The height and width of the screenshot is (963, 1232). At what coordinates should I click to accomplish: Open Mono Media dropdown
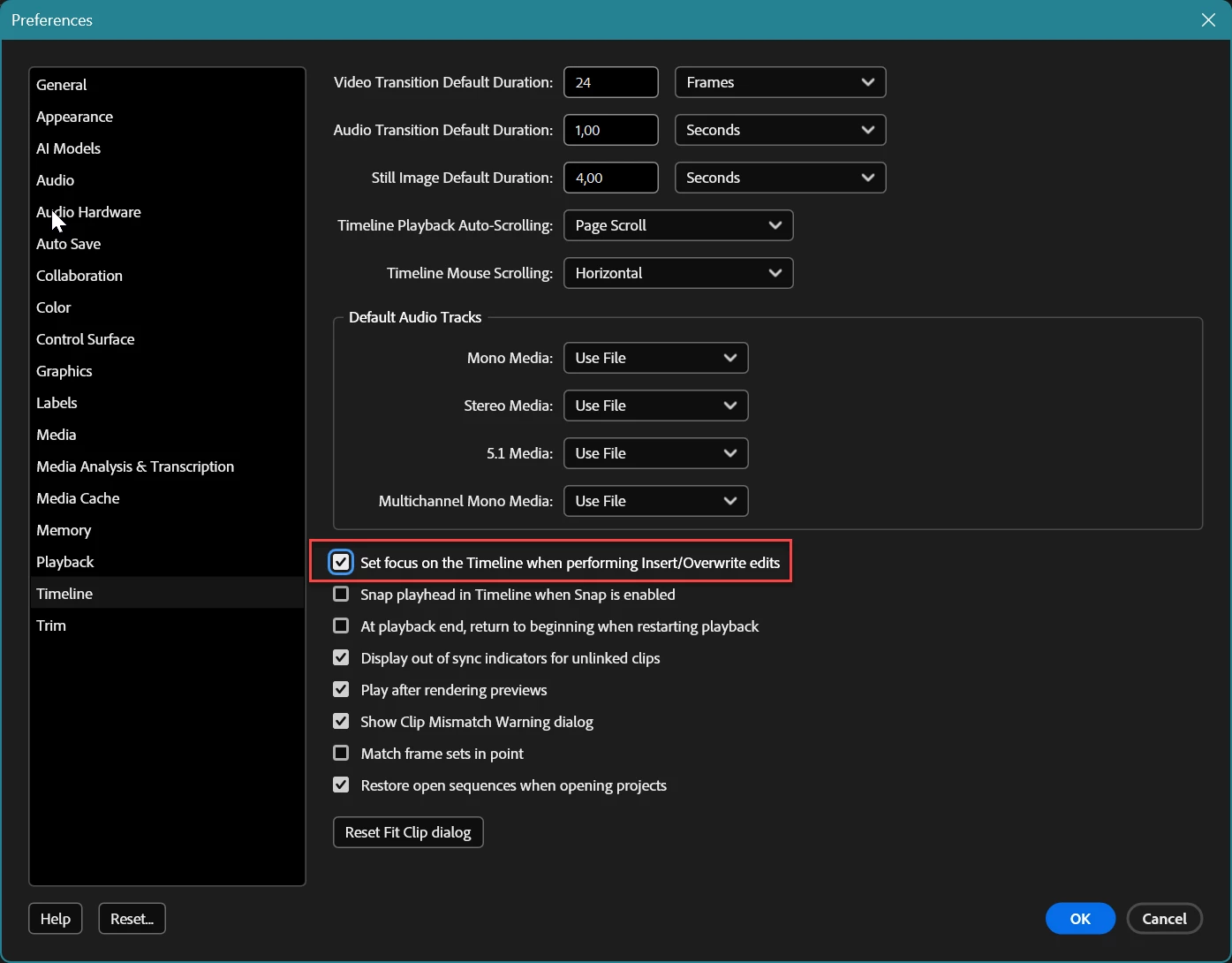(x=656, y=358)
